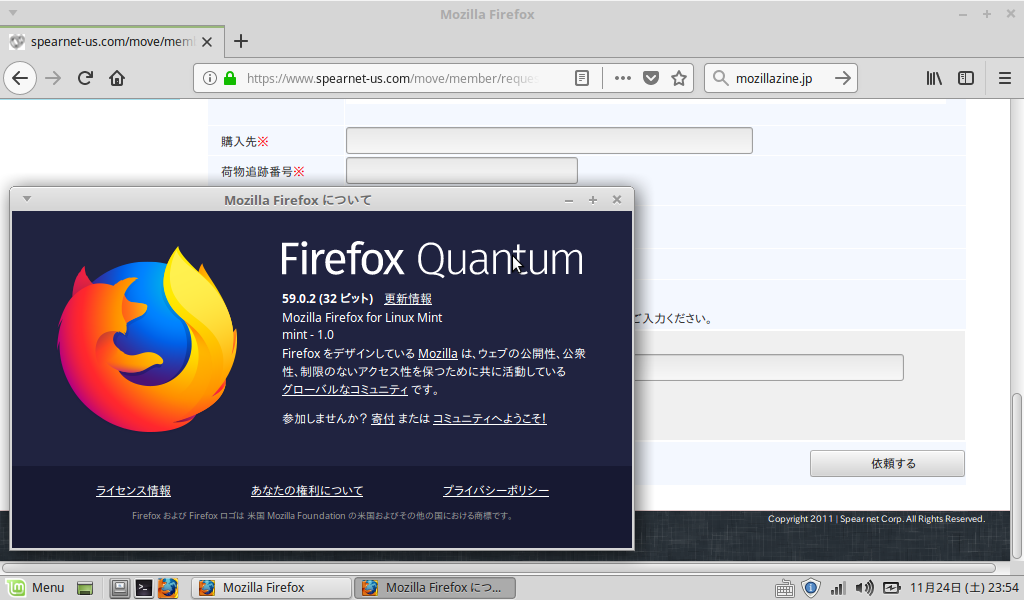Select the spearnet-us.com tab
Viewport: 1024px width, 600px height.
pos(112,41)
